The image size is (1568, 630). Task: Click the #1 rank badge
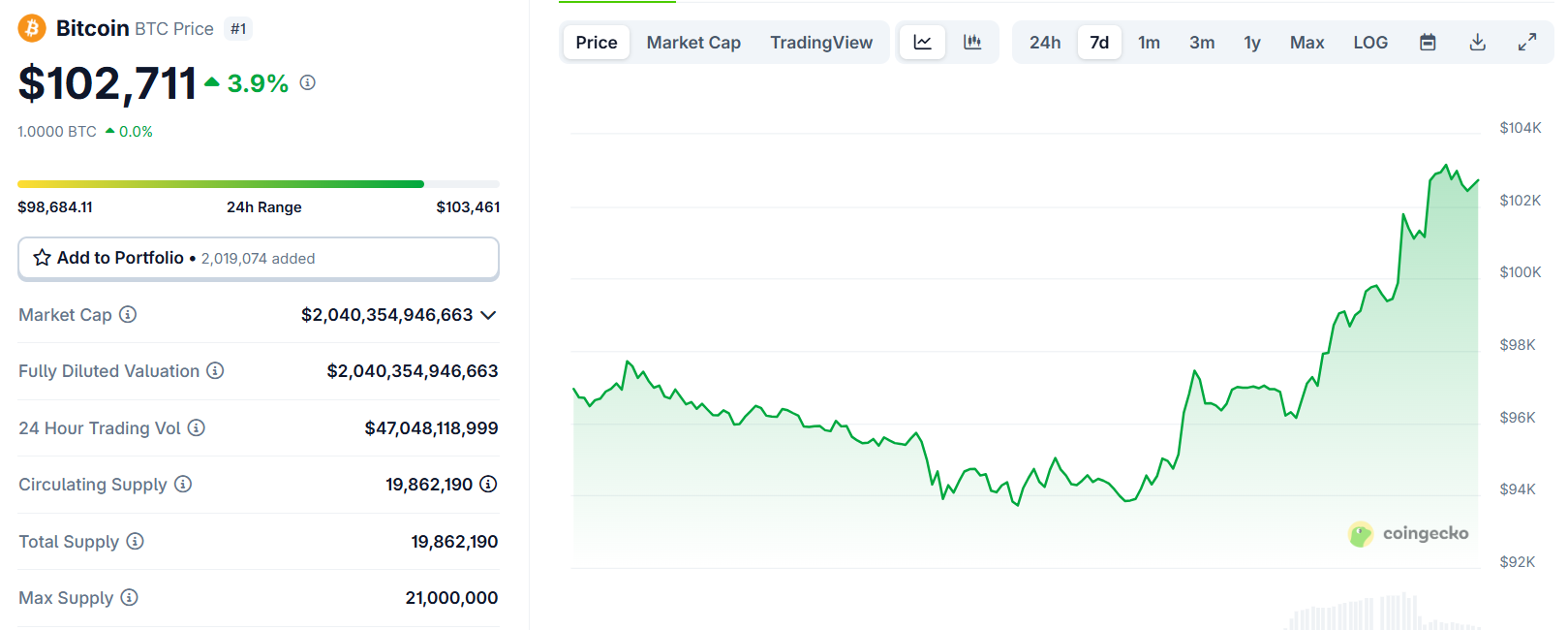238,29
